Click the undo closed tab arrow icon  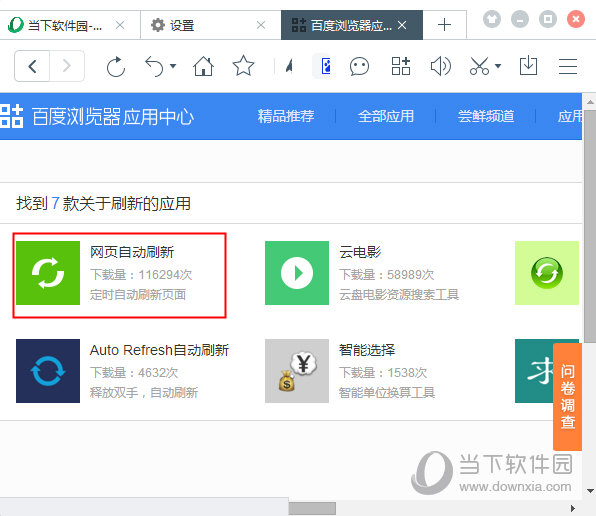point(154,66)
